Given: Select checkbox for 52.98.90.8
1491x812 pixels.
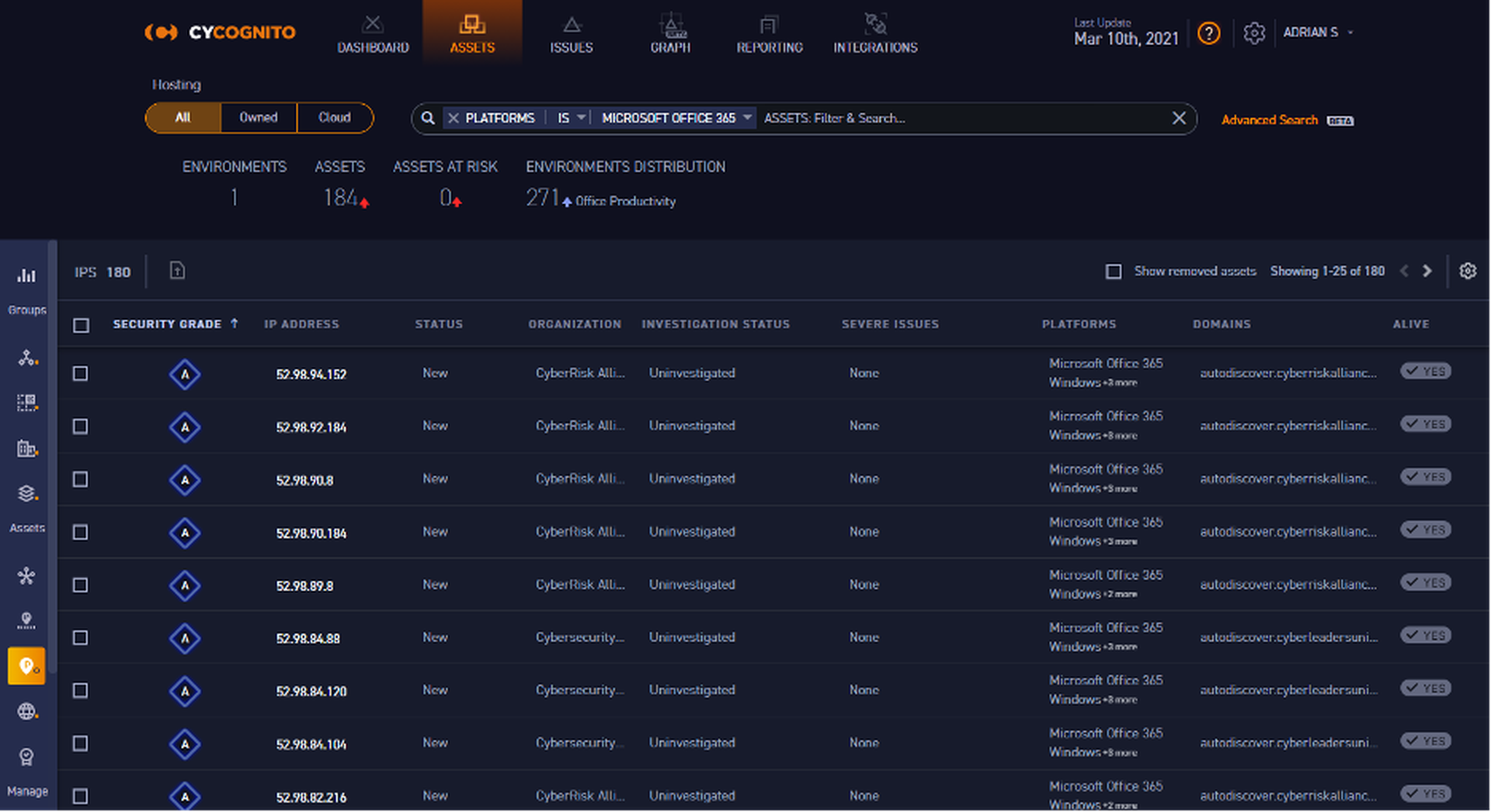Looking at the screenshot, I should [80, 479].
